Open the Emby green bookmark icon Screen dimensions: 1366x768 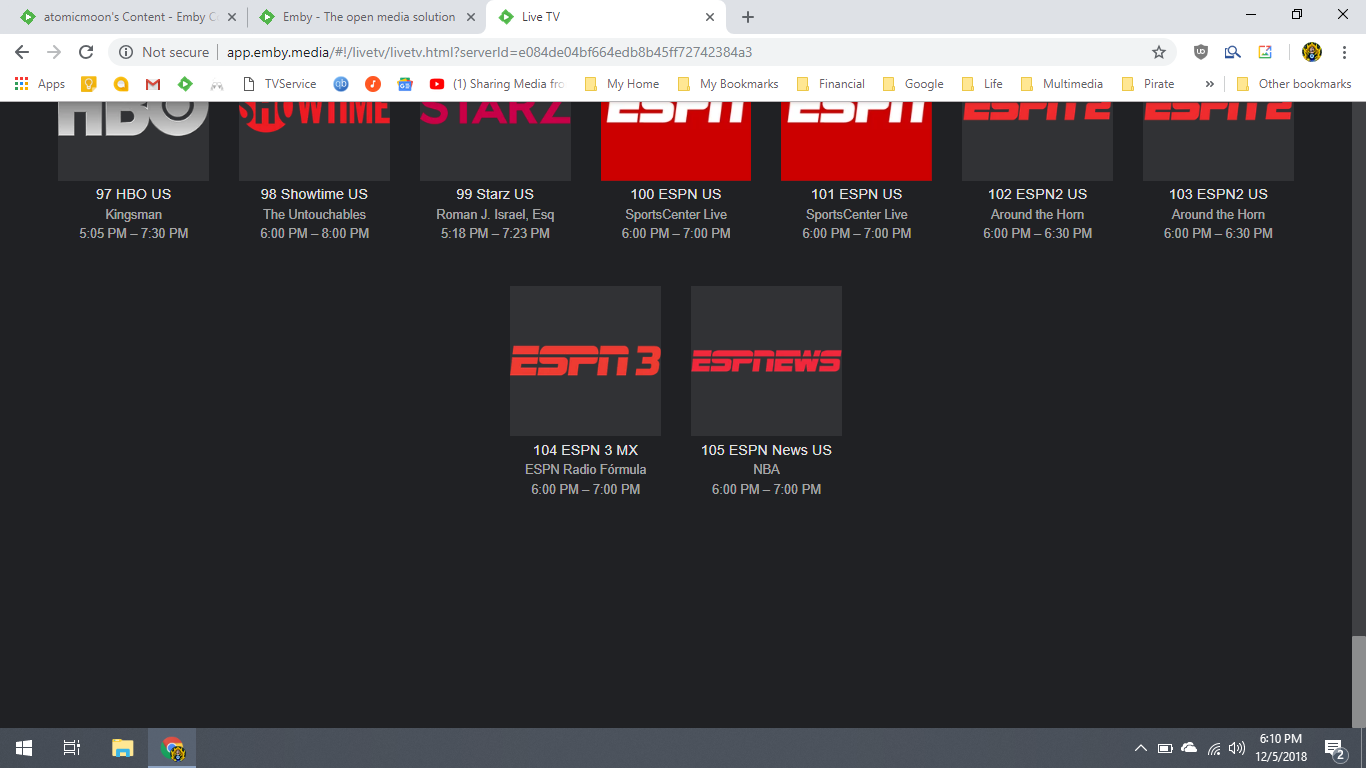[185, 84]
